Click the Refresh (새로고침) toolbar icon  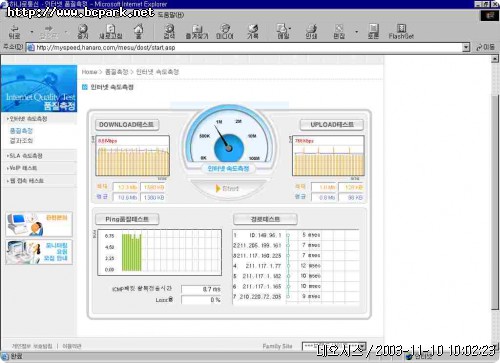pos(110,32)
